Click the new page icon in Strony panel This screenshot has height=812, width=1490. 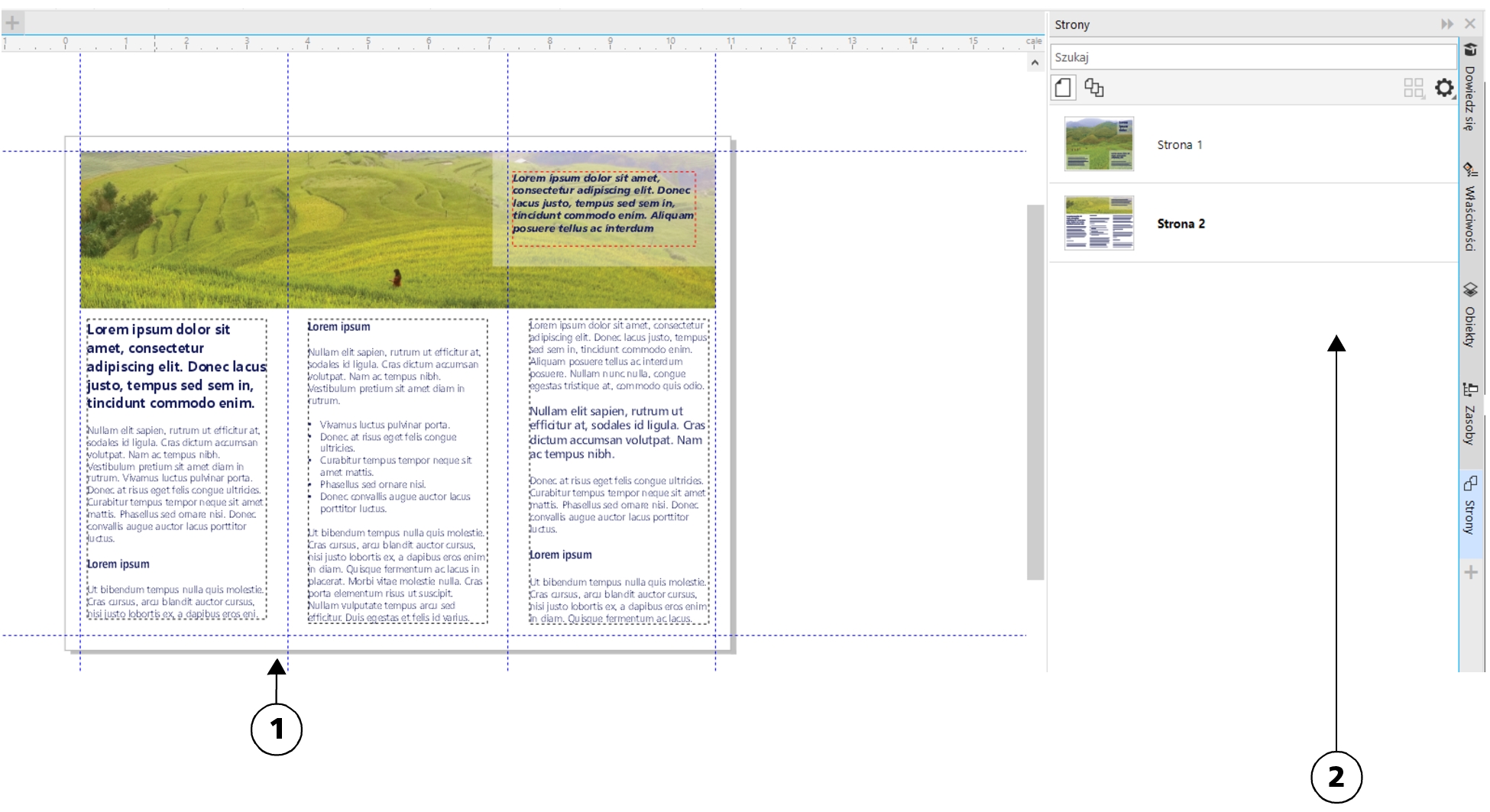(x=1063, y=88)
